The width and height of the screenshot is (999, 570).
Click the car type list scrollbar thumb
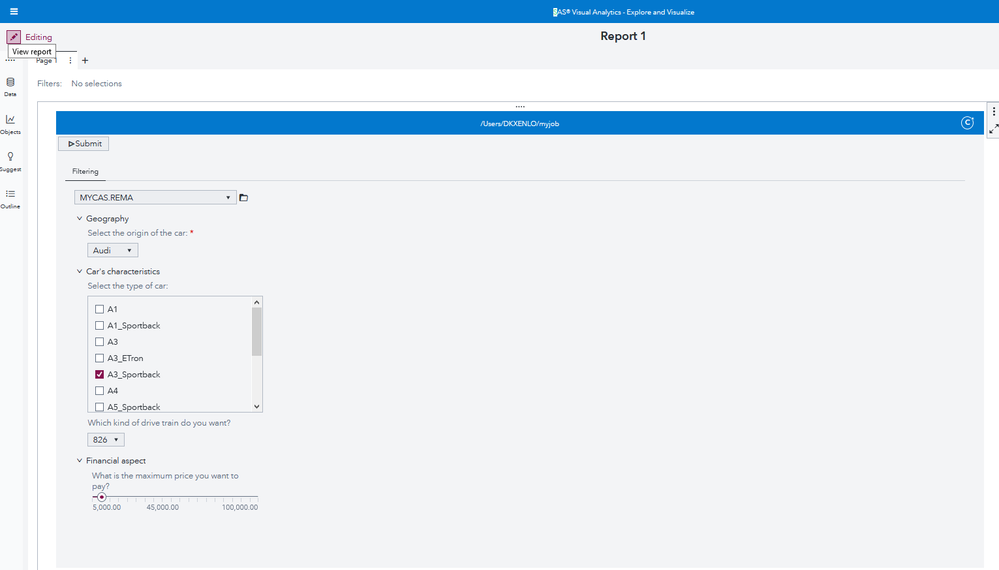(257, 331)
